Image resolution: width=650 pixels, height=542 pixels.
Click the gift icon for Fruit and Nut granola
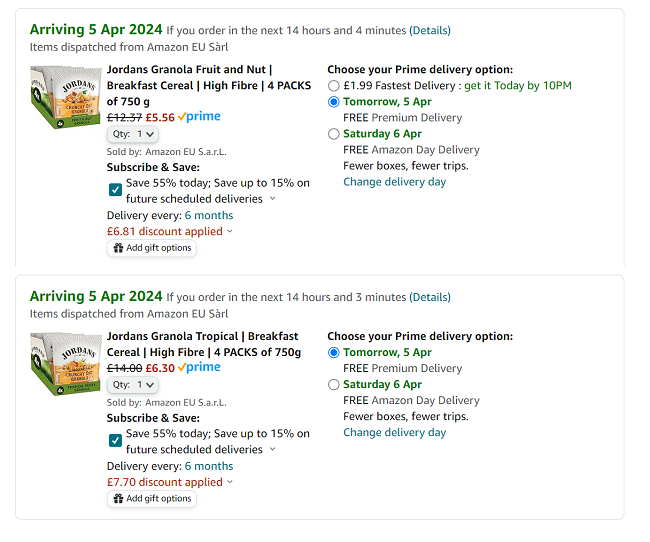tap(118, 248)
